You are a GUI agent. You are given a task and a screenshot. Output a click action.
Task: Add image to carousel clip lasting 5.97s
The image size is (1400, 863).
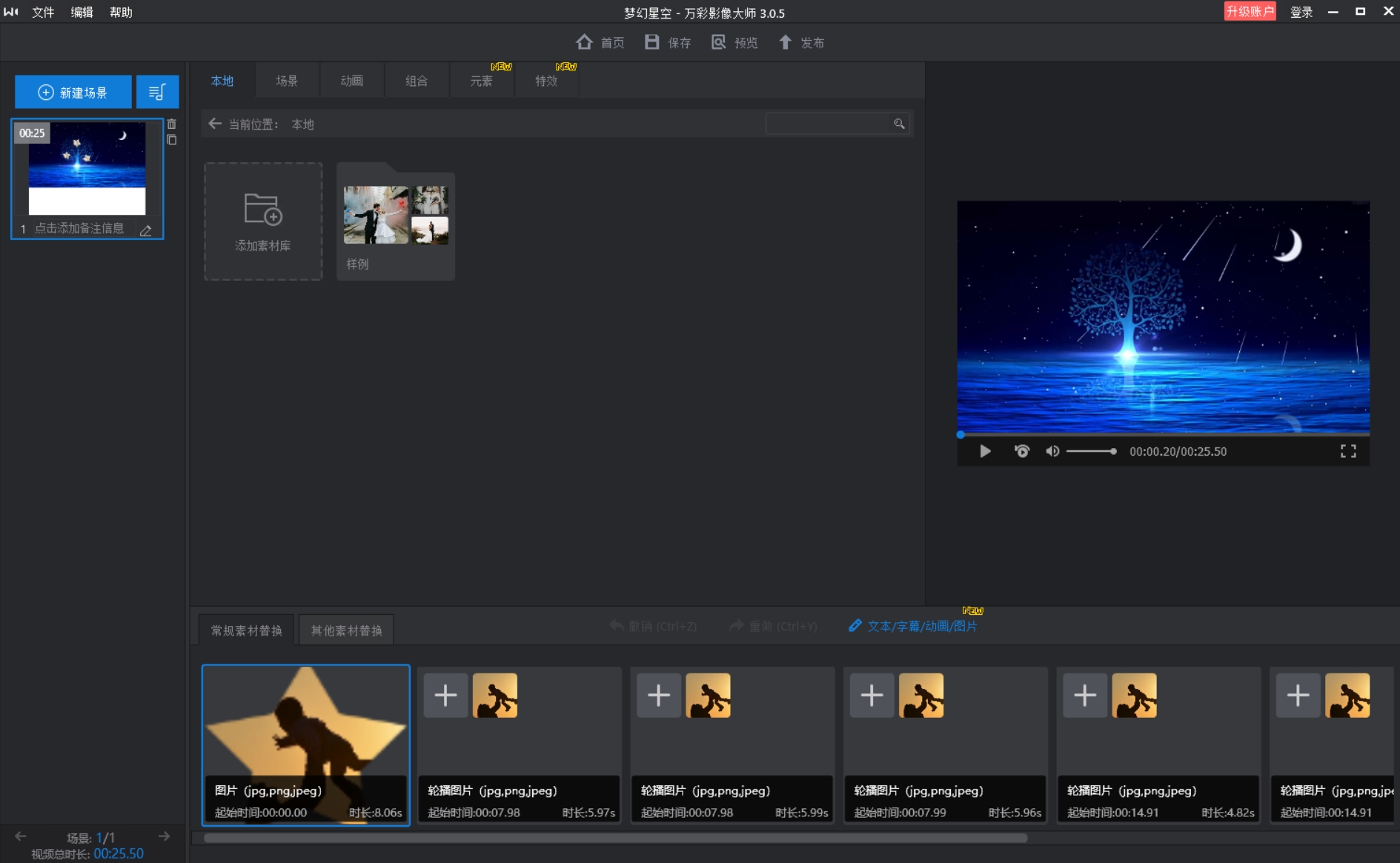pyautogui.click(x=445, y=696)
